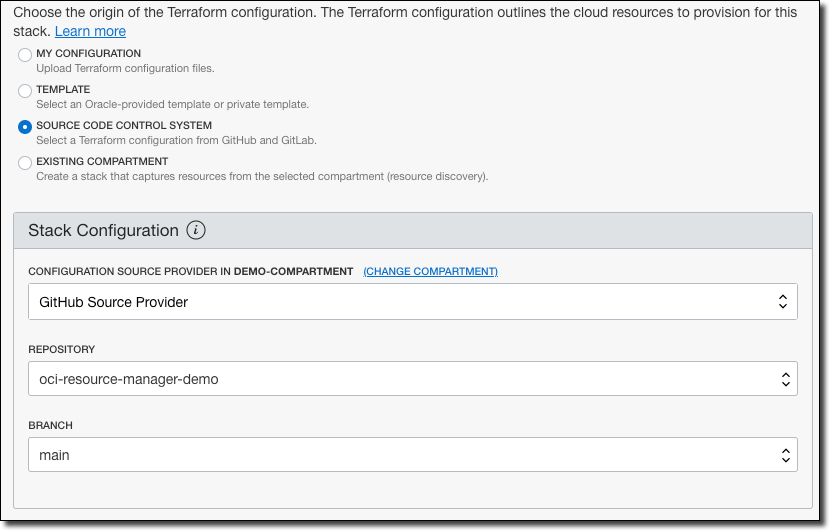Click the Template option label text
This screenshot has width=830, height=531.
(x=63, y=90)
